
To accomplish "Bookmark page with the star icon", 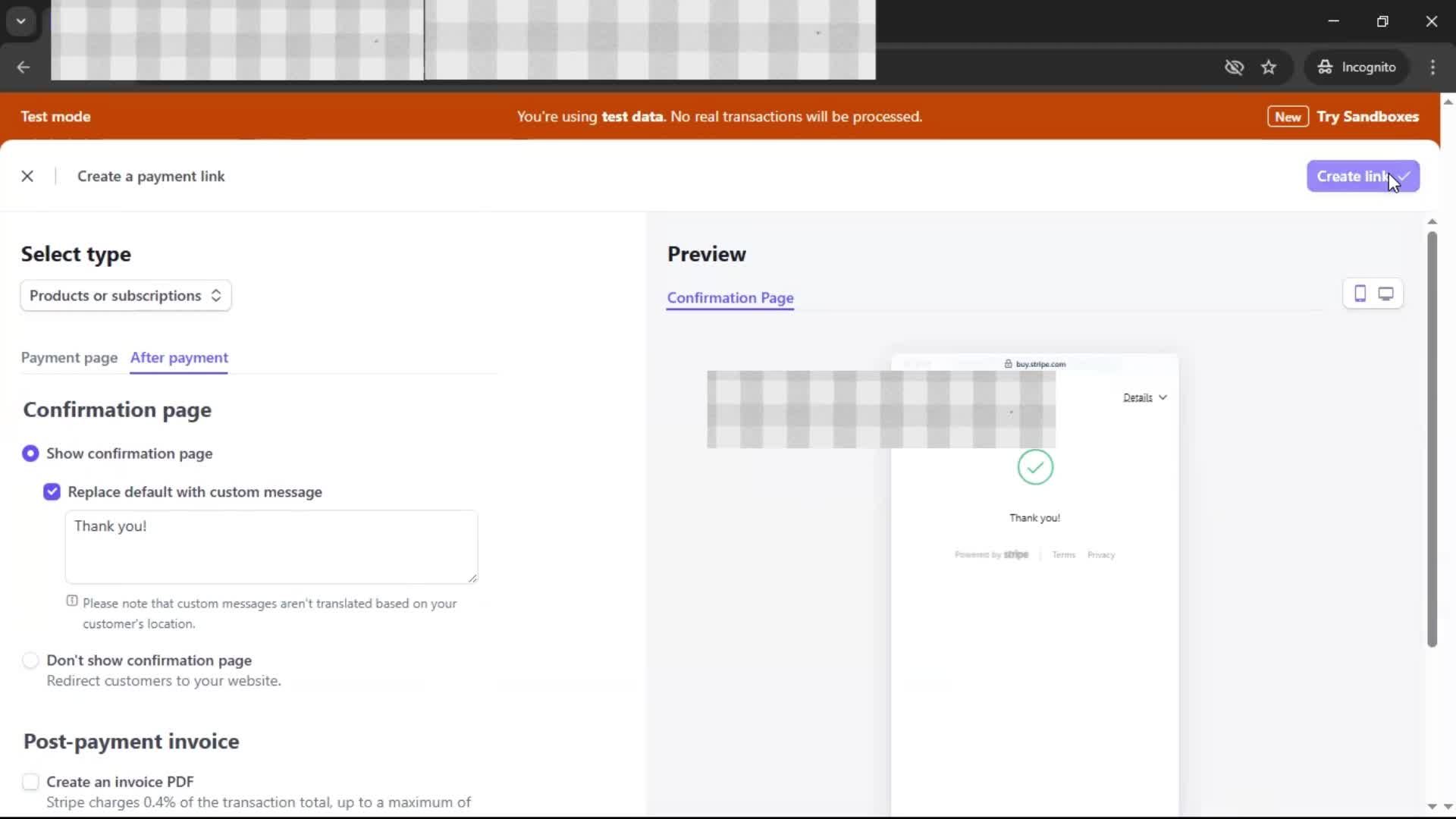I will 1269,67.
